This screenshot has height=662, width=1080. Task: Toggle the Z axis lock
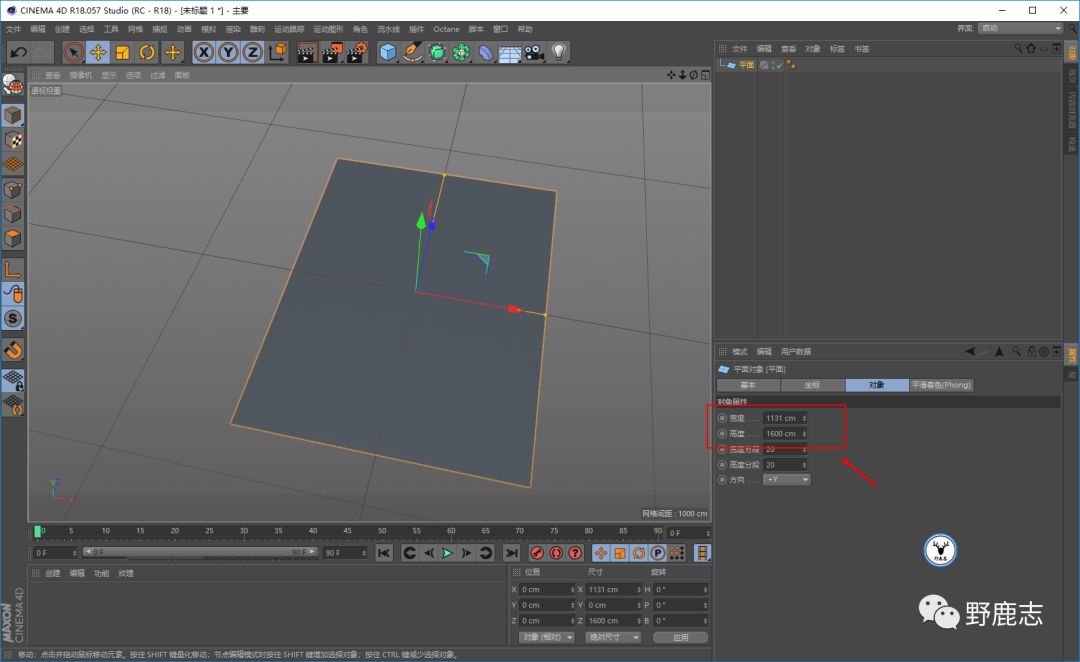pyautogui.click(x=253, y=52)
